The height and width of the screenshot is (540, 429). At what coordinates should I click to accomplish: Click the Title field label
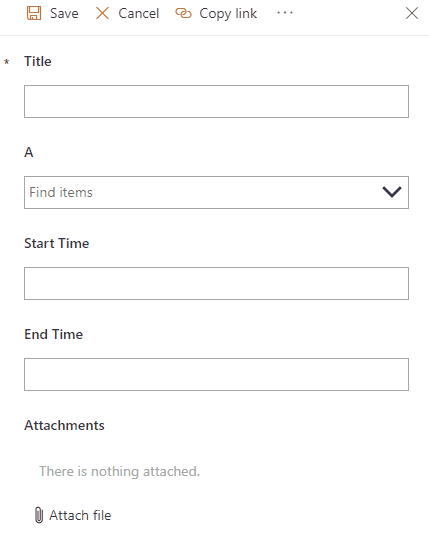click(x=38, y=61)
